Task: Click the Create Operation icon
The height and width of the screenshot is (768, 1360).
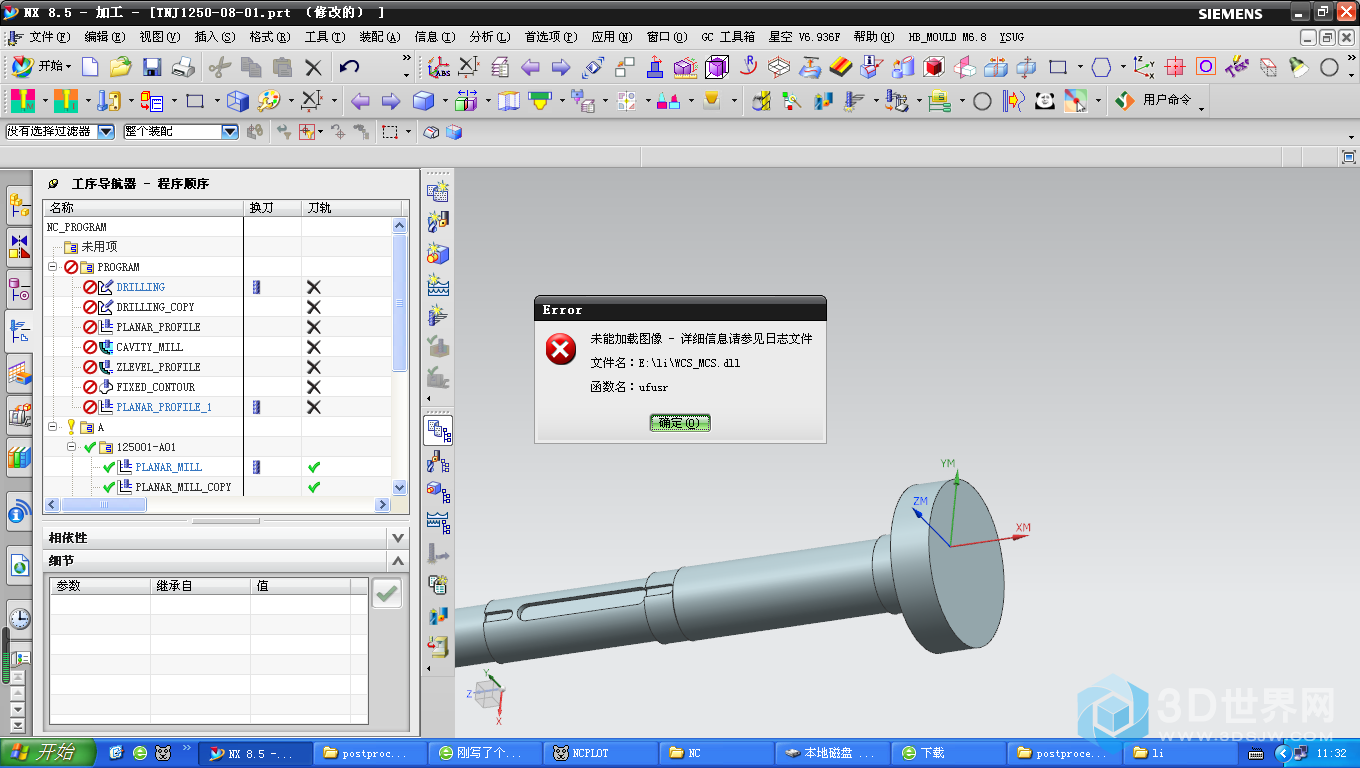Action: [437, 316]
